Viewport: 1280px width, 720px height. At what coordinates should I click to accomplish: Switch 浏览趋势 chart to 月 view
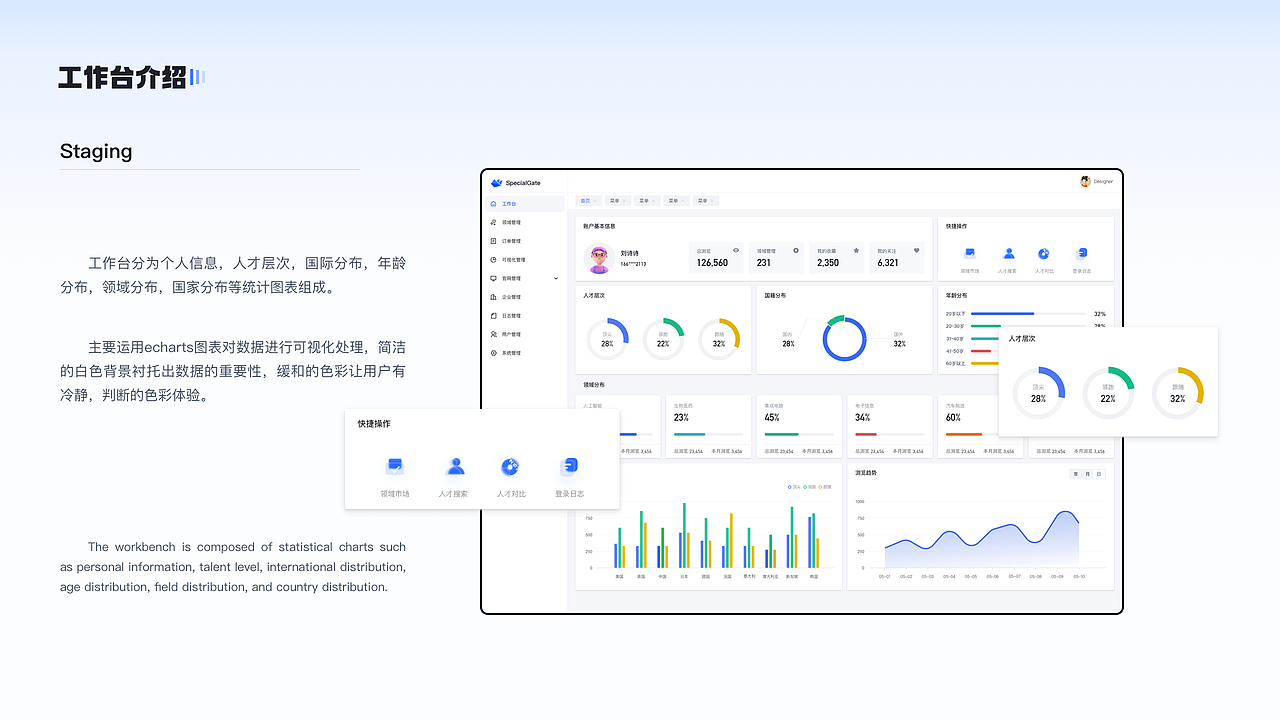coord(1086,473)
